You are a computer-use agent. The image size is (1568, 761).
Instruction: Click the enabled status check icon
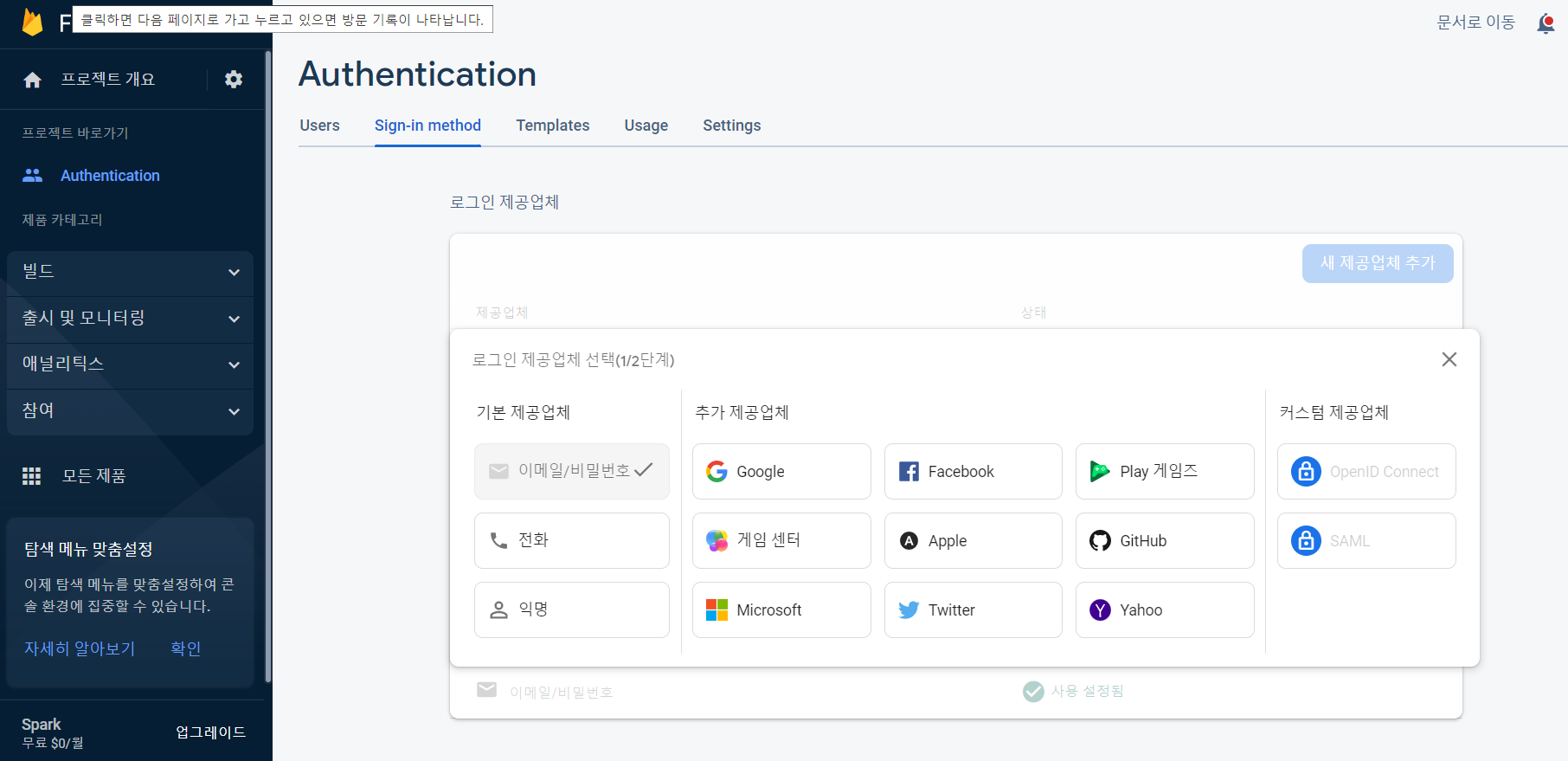(1033, 691)
